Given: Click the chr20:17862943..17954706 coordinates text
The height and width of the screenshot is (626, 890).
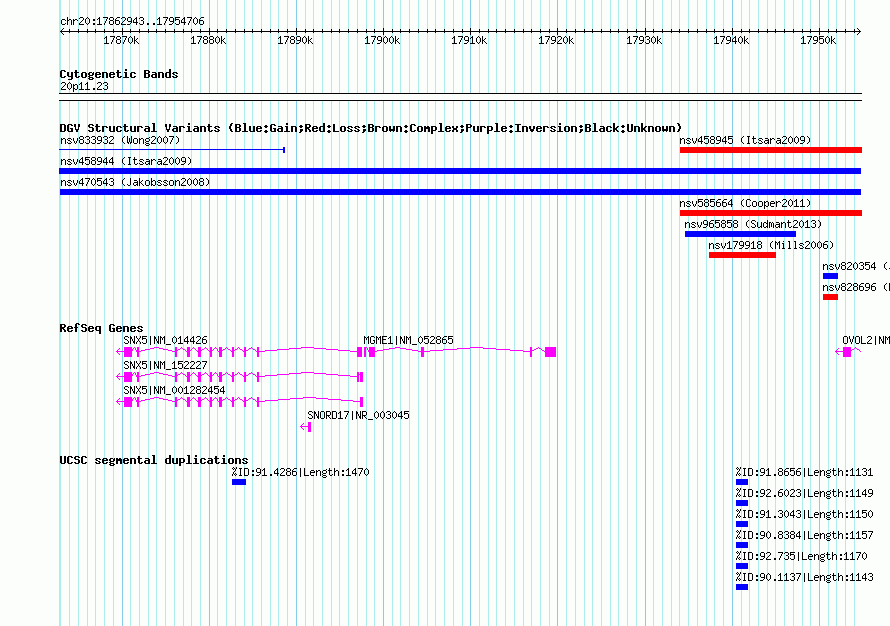Looking at the screenshot, I should point(132,21).
